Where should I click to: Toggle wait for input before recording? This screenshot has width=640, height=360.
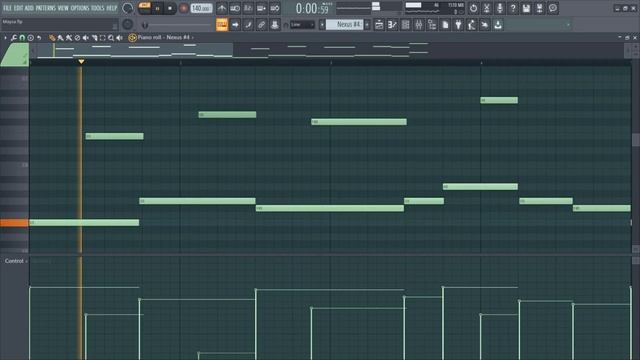(235, 8)
